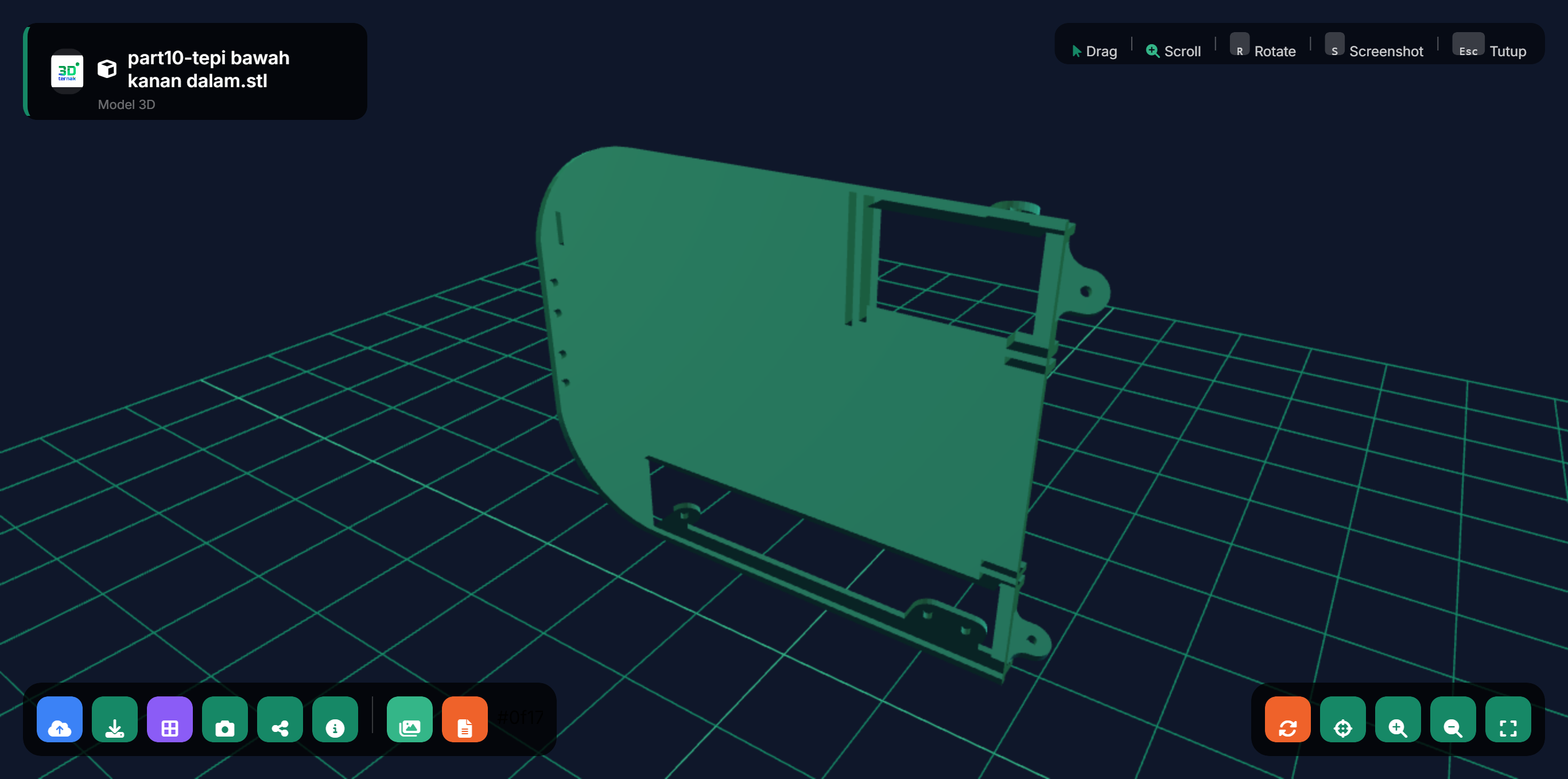Screen dimensions: 1568x779
Task: Activate the R Rotate shortcut hint
Action: click(1263, 46)
